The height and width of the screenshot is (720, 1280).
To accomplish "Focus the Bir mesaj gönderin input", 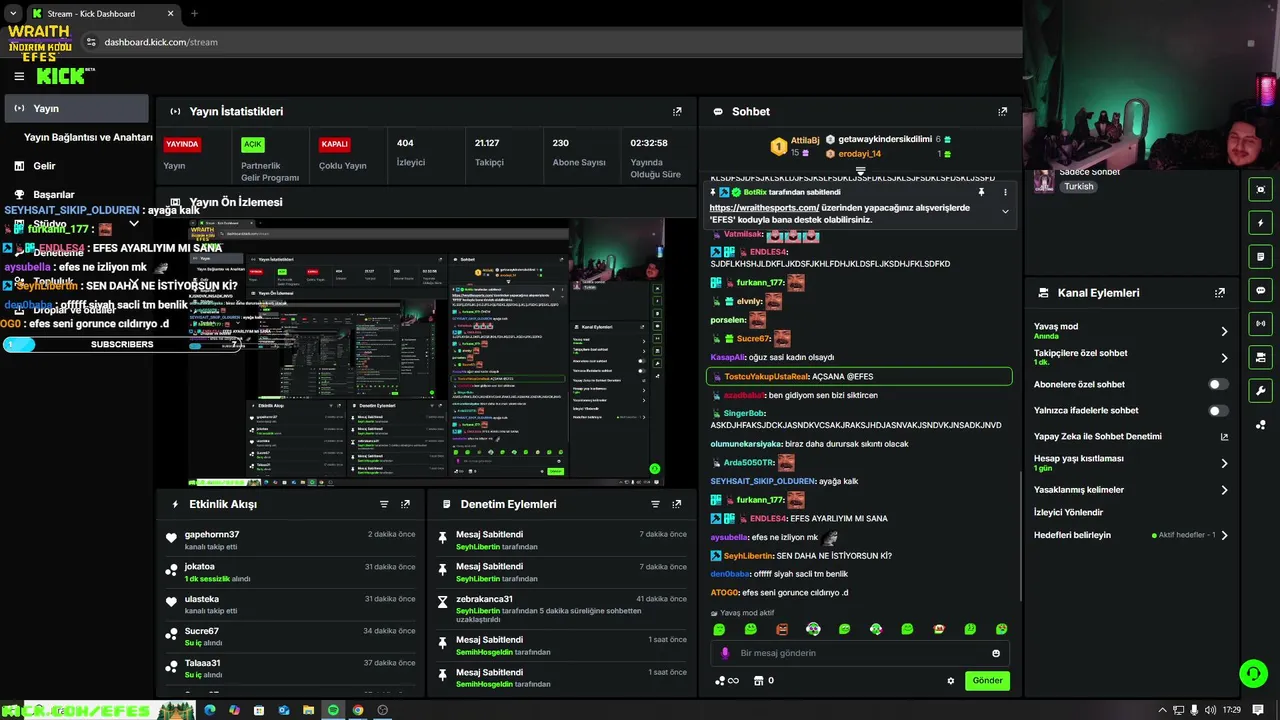I will (x=860, y=653).
